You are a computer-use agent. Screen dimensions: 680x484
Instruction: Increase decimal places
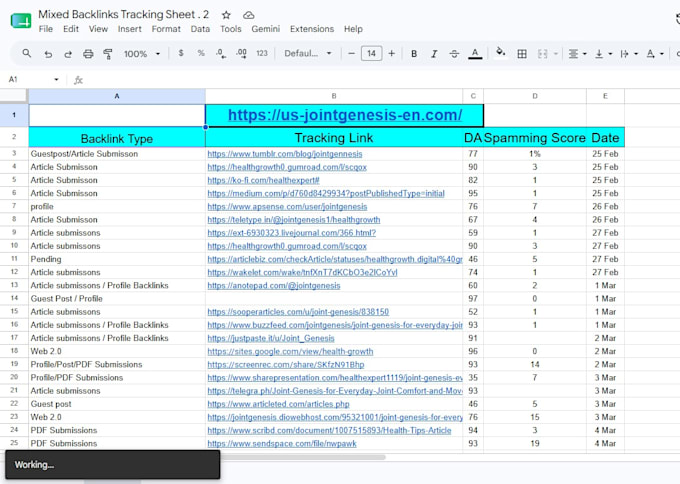click(x=241, y=53)
